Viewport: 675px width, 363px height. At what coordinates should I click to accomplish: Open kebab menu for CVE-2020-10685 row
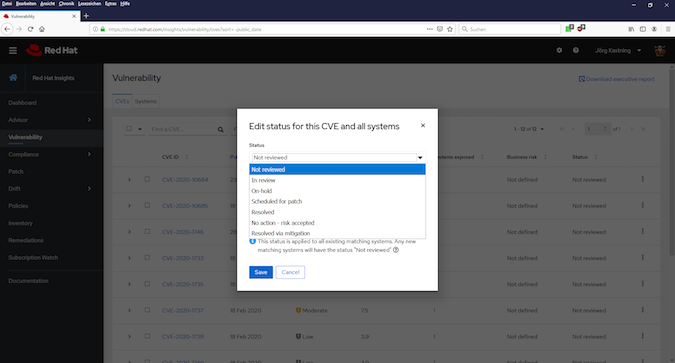coord(643,205)
